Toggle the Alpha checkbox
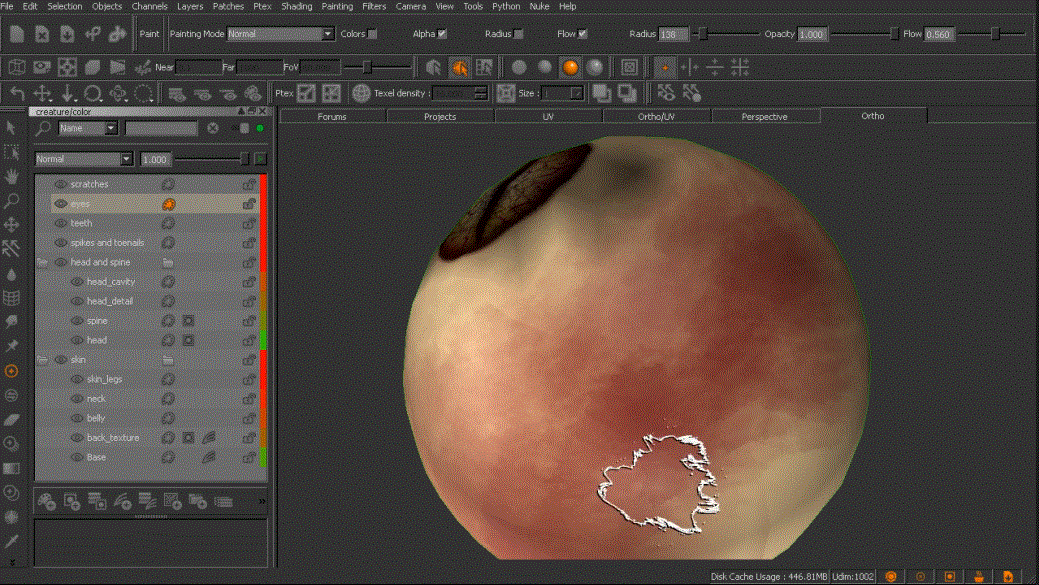 (442, 34)
